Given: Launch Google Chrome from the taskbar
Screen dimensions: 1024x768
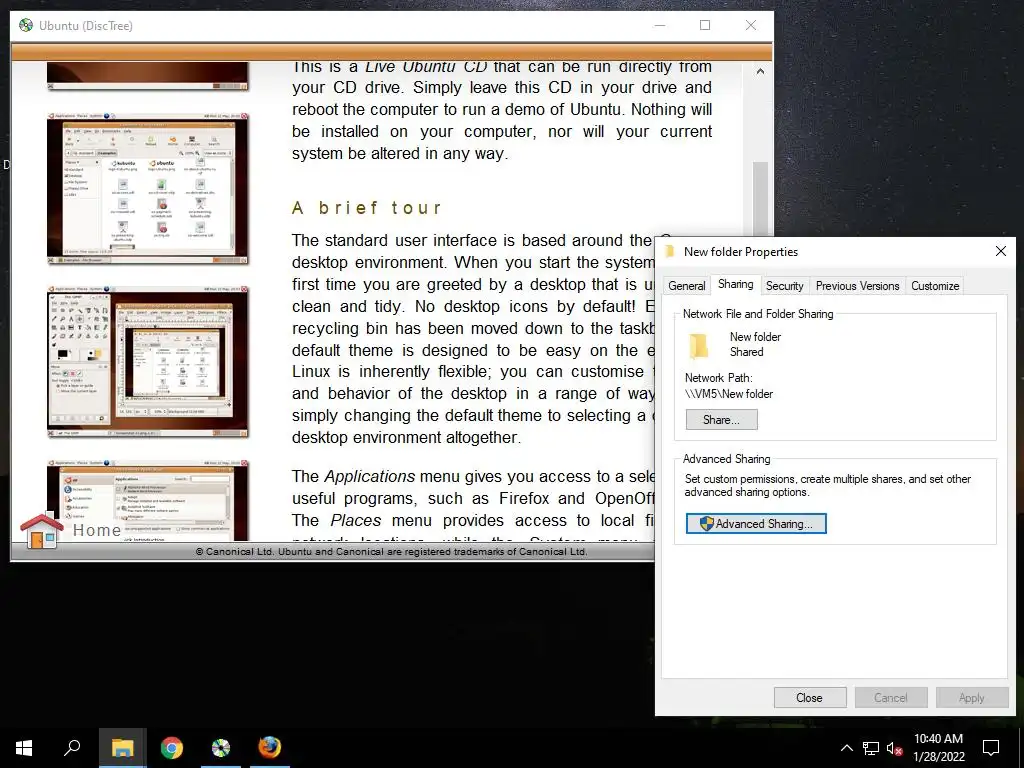Looking at the screenshot, I should tap(172, 748).
